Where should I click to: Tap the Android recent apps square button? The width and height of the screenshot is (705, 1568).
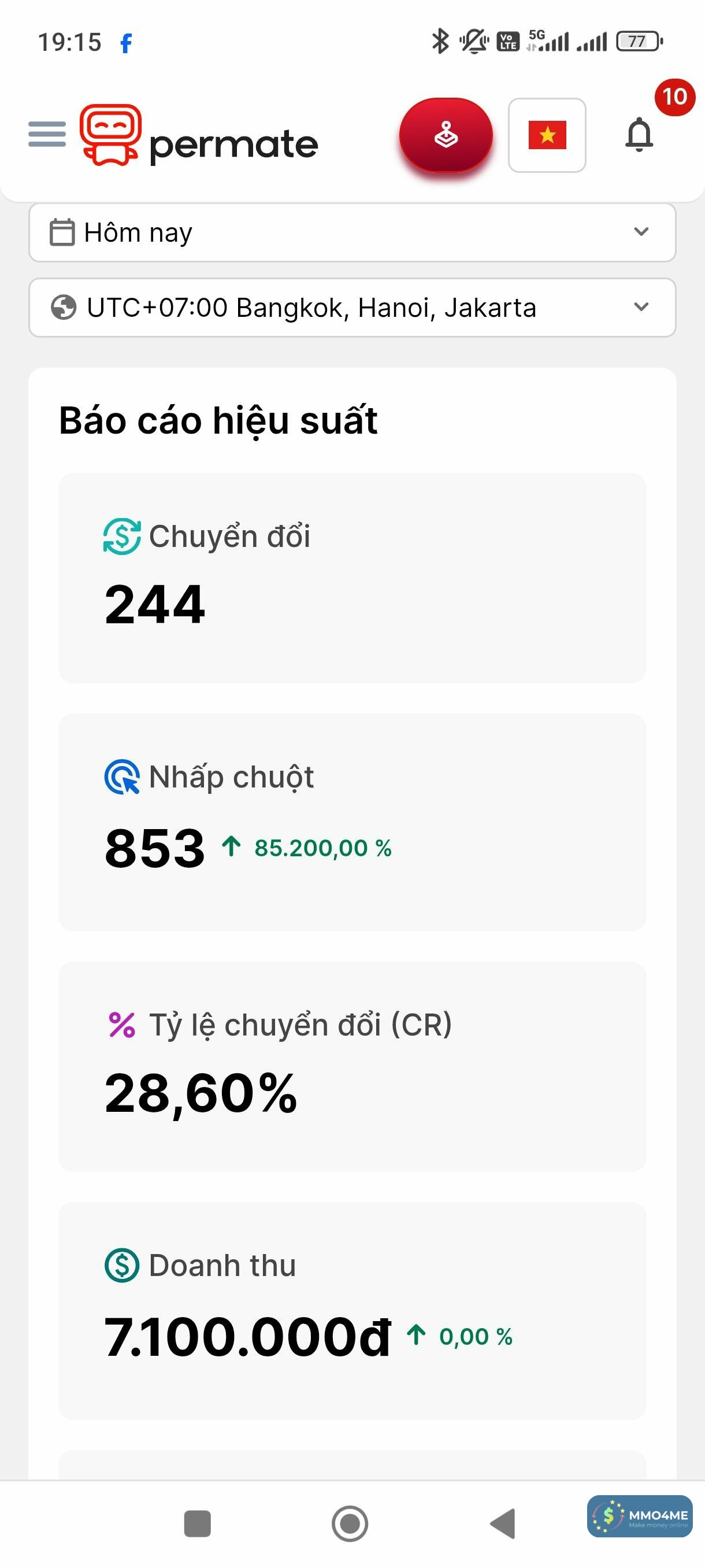tap(197, 1523)
